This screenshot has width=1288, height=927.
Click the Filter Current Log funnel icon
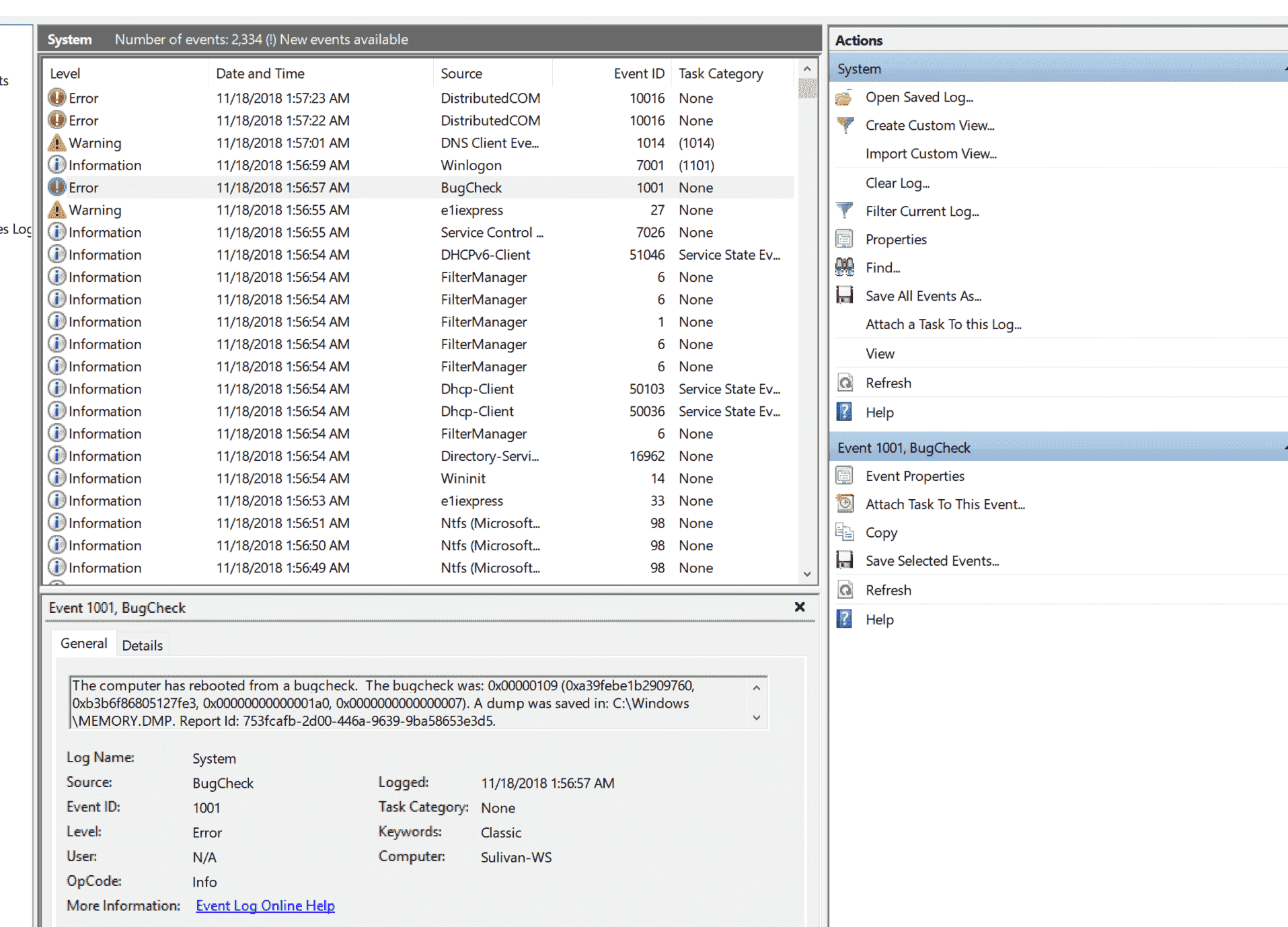point(844,211)
